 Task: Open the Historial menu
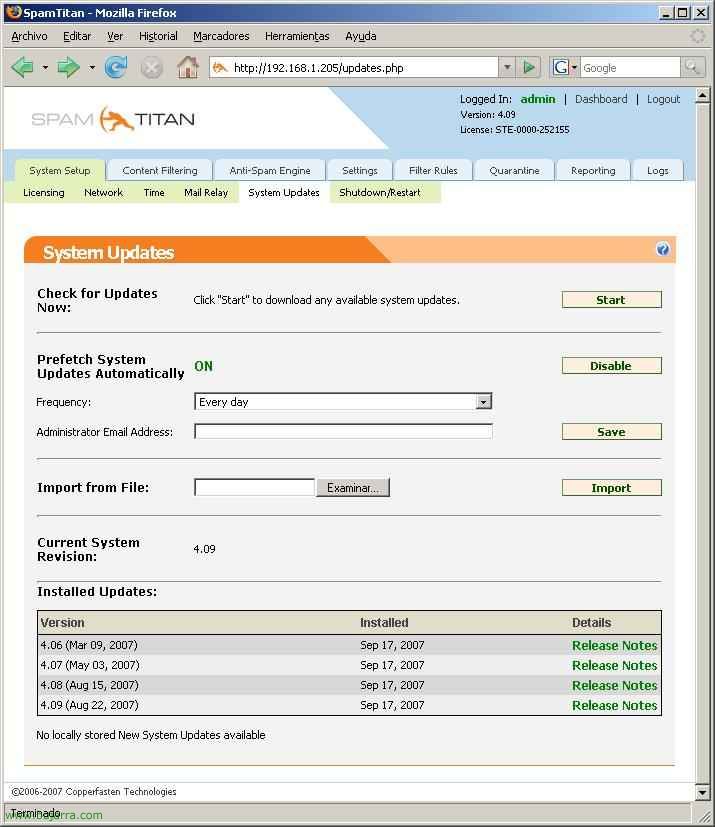click(158, 36)
